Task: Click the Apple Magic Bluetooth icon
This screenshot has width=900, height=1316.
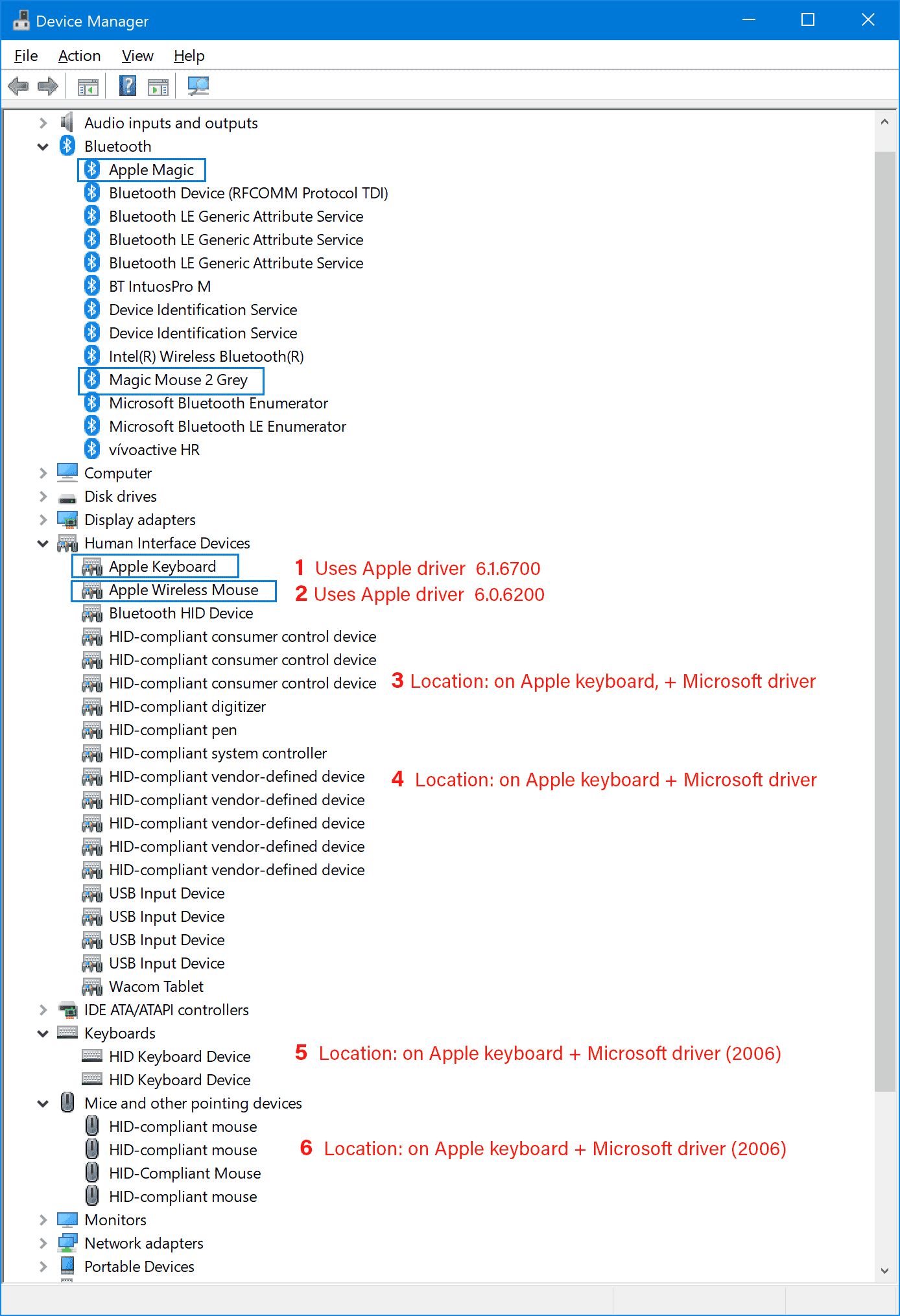Action: pyautogui.click(x=92, y=169)
